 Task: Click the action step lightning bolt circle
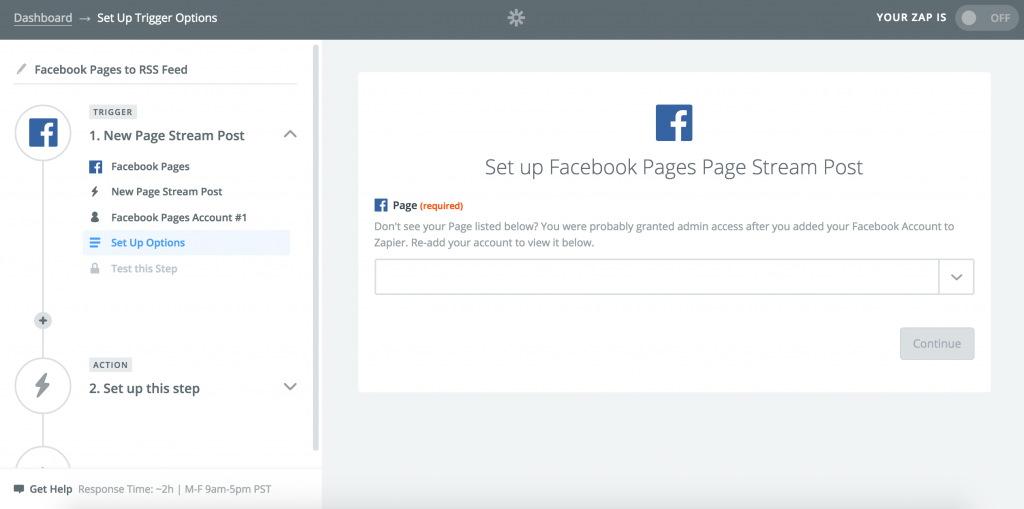click(42, 386)
